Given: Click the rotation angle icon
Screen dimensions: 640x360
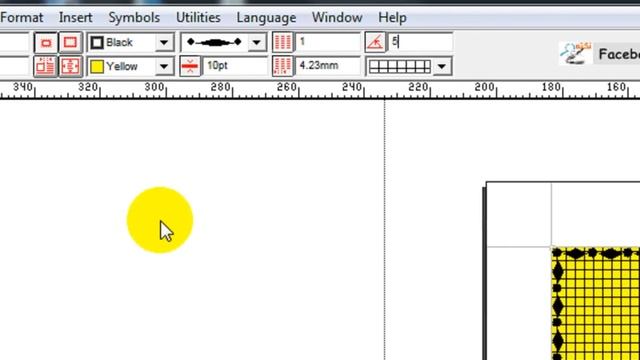Looking at the screenshot, I should click(x=375, y=42).
